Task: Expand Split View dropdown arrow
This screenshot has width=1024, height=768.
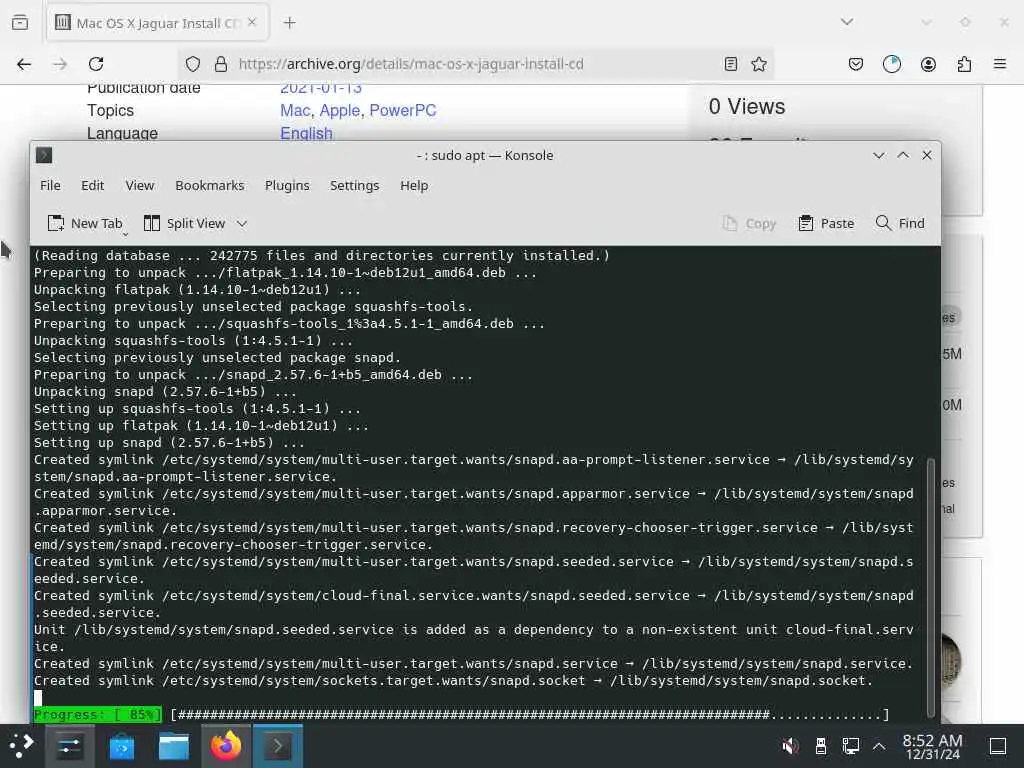Action: pos(242,223)
